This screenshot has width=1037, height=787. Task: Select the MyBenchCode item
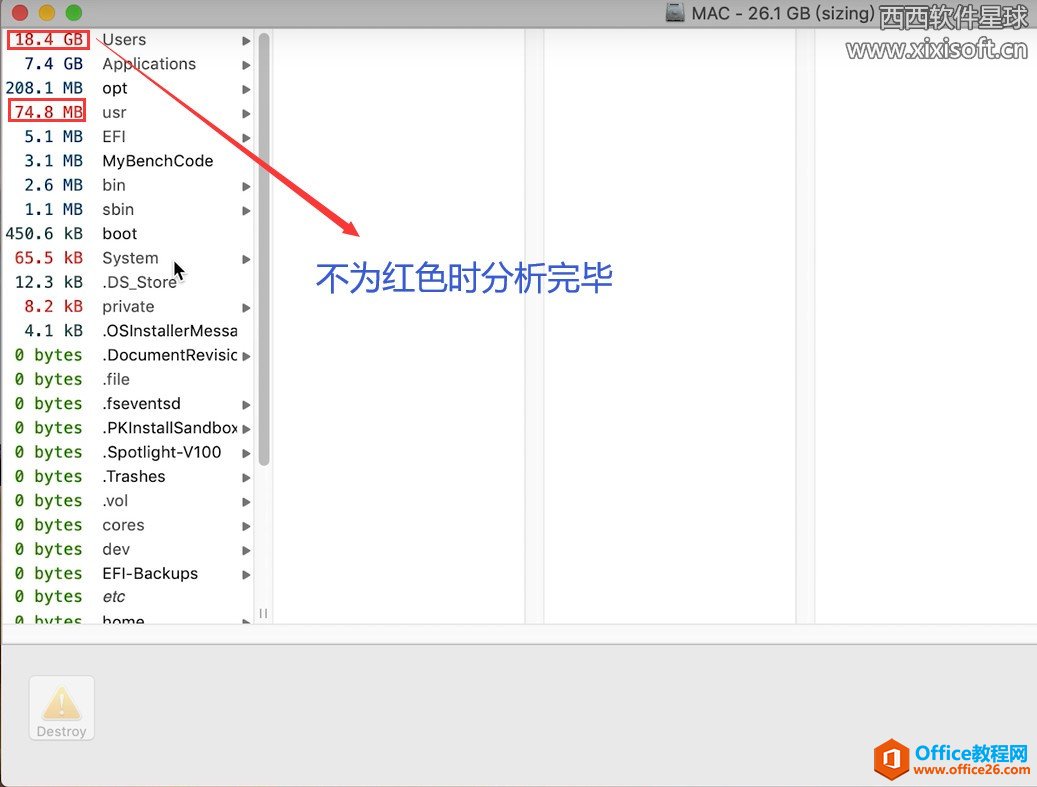point(157,161)
